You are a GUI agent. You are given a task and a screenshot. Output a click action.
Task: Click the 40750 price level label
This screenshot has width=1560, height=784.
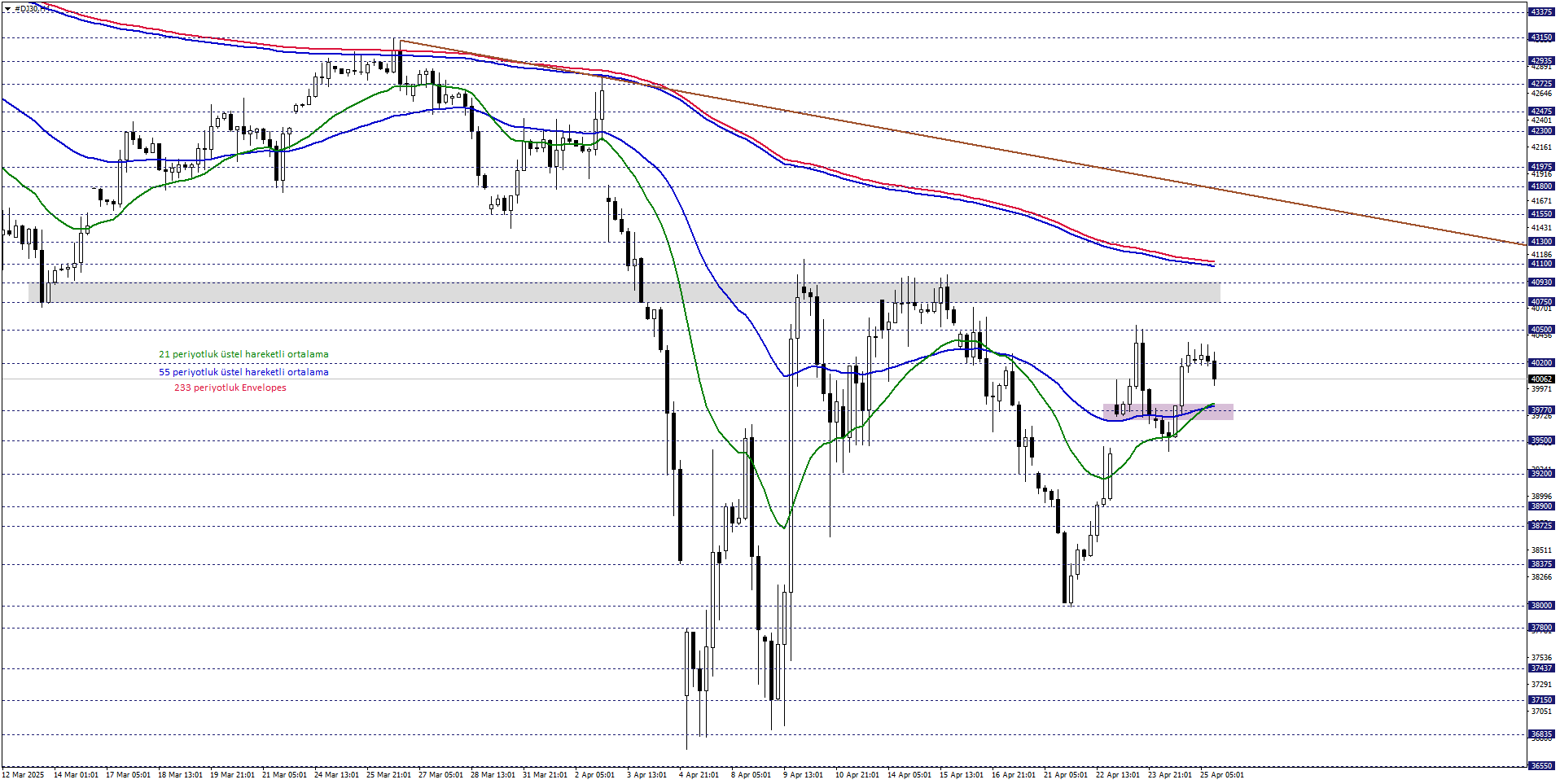[1542, 302]
